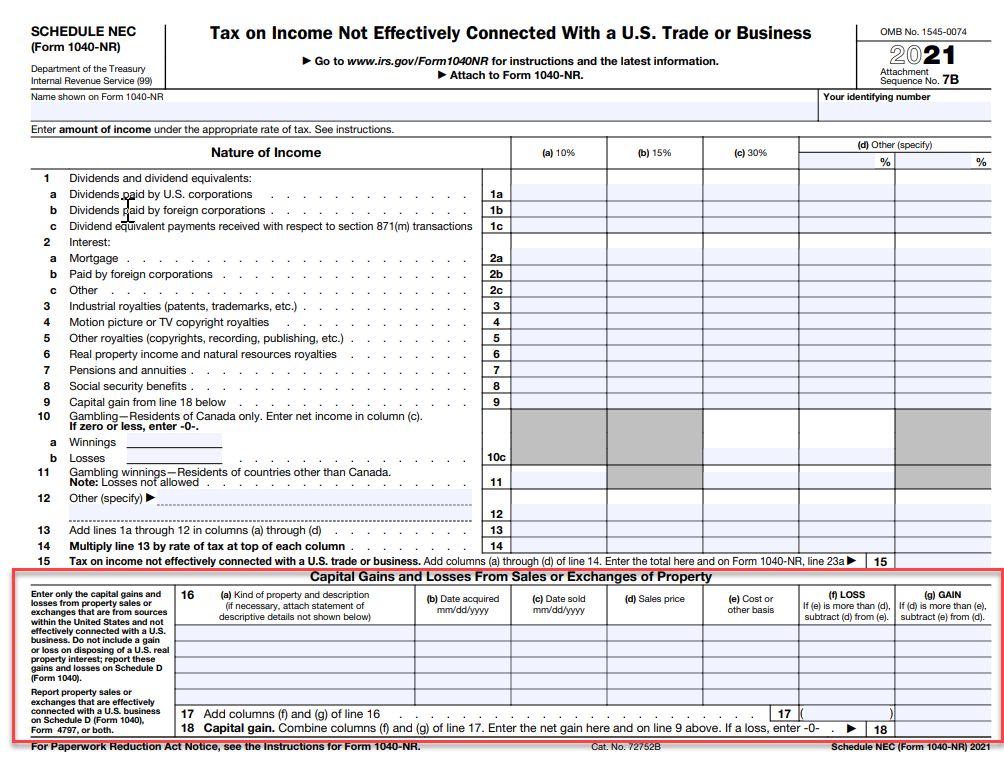
Task: Select line 5 other royalties 15% field
Action: pyautogui.click(x=654, y=337)
